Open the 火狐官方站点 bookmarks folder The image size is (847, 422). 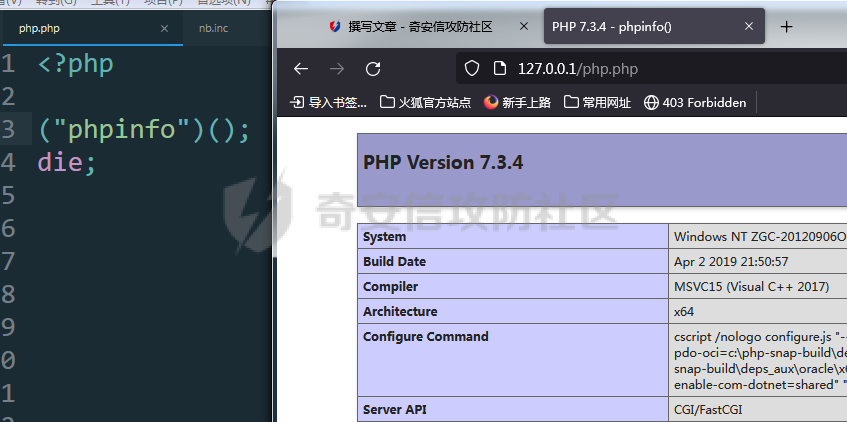[425, 102]
